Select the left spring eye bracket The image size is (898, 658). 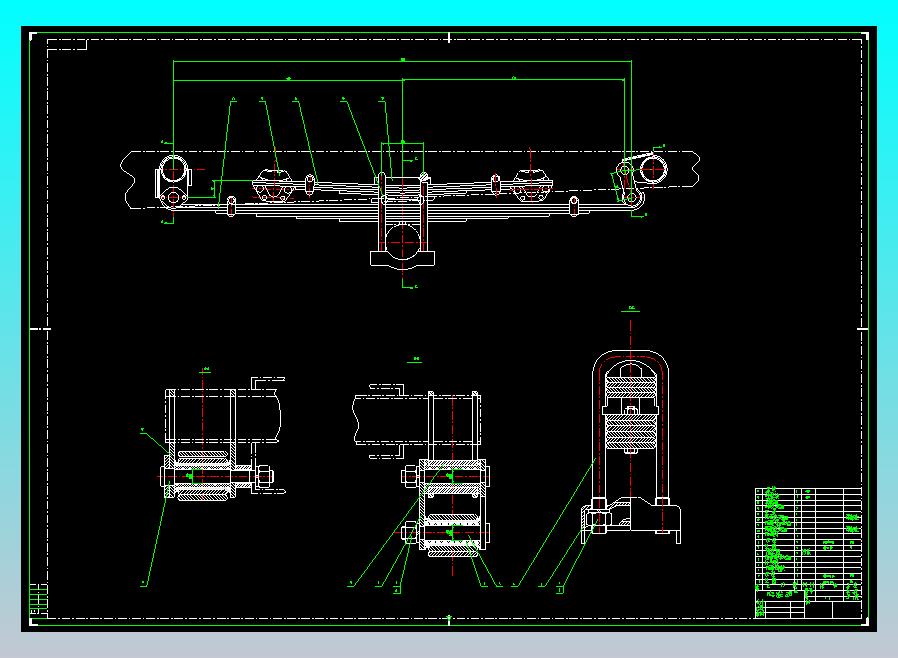[x=172, y=181]
